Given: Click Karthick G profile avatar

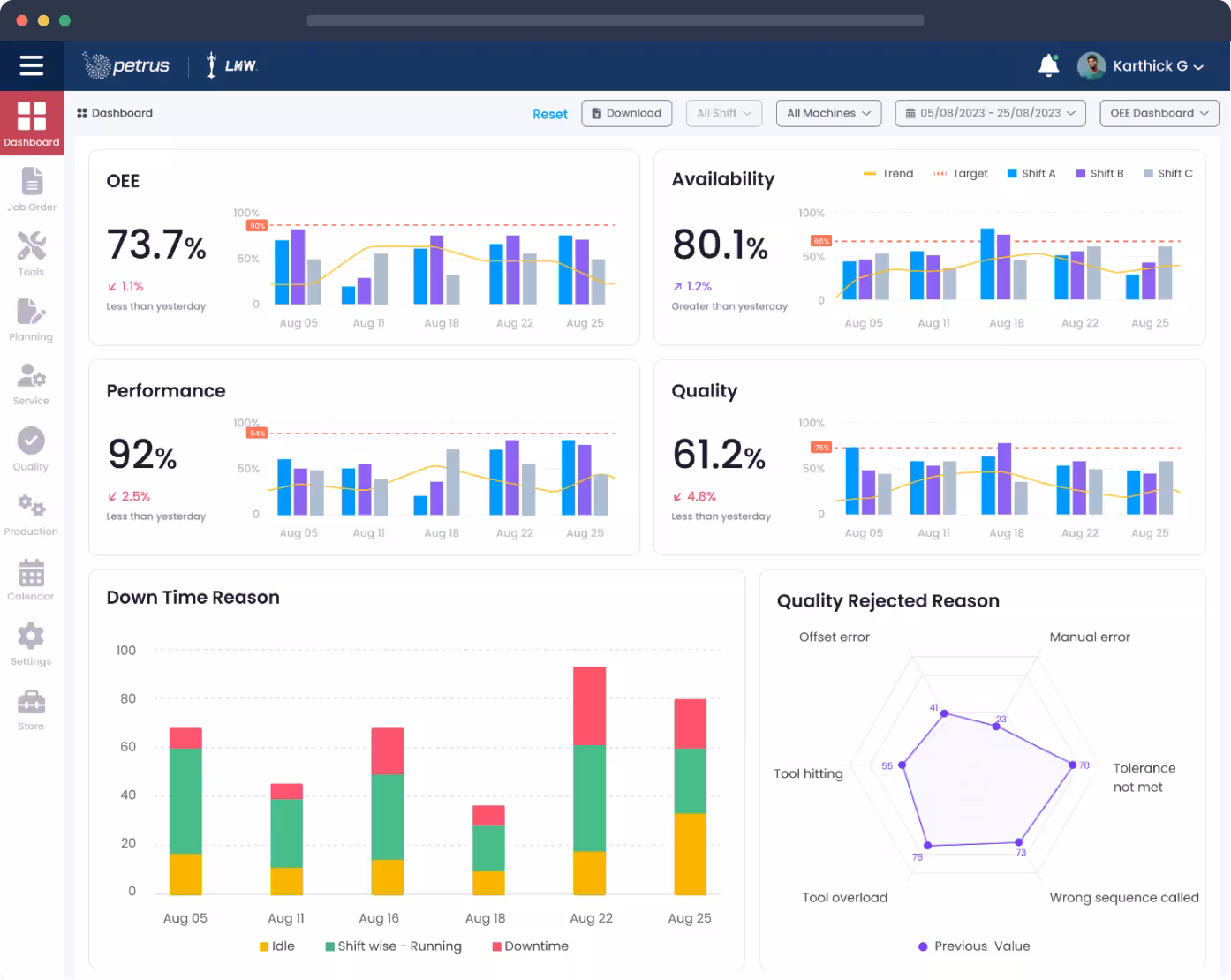Looking at the screenshot, I should [1091, 65].
